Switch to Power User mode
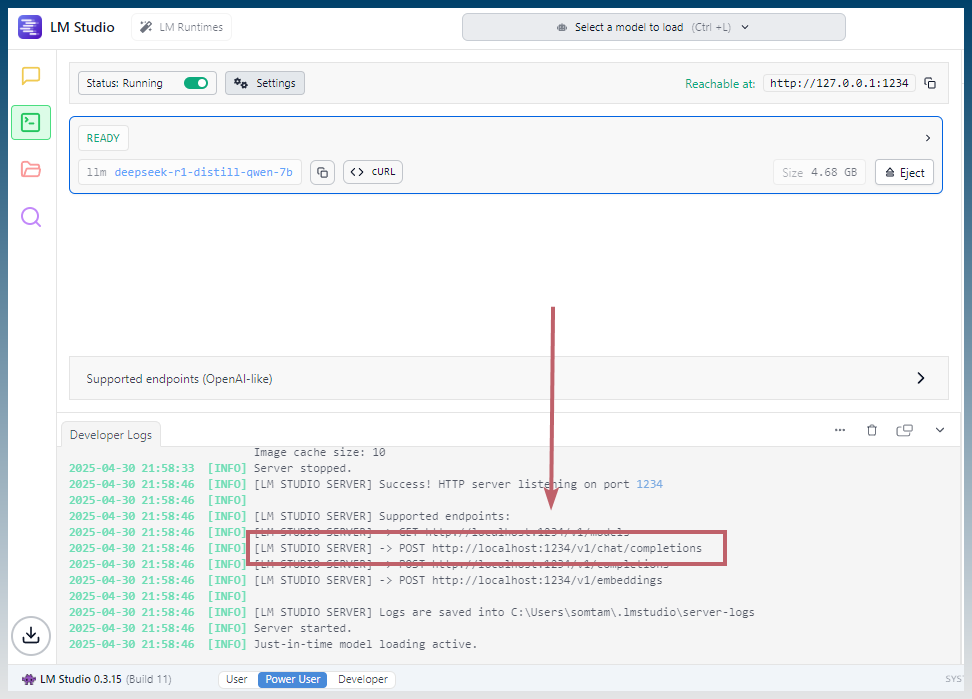Image resolution: width=972 pixels, height=699 pixels. 293,679
